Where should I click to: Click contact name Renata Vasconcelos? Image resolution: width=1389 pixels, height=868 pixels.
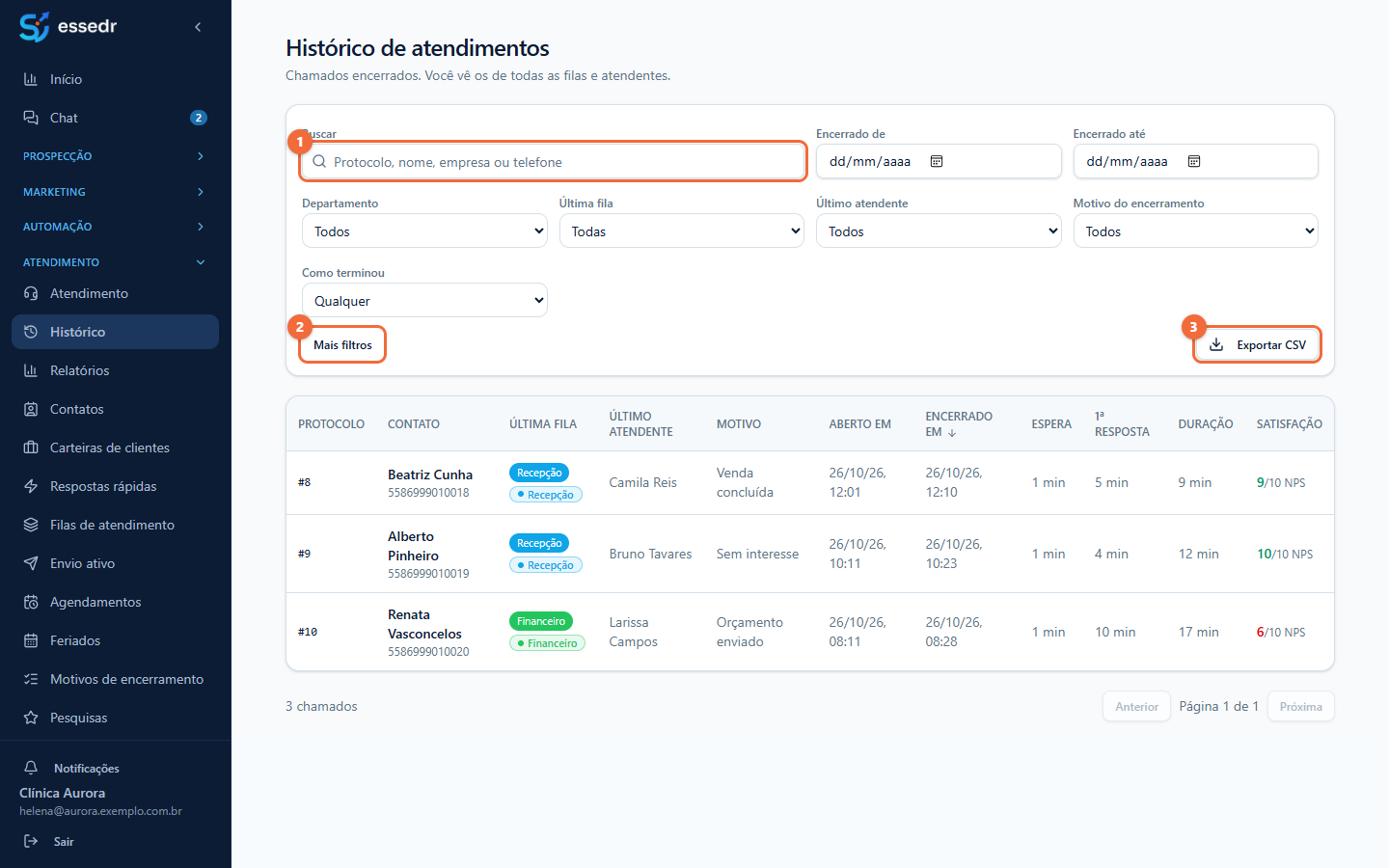424,624
